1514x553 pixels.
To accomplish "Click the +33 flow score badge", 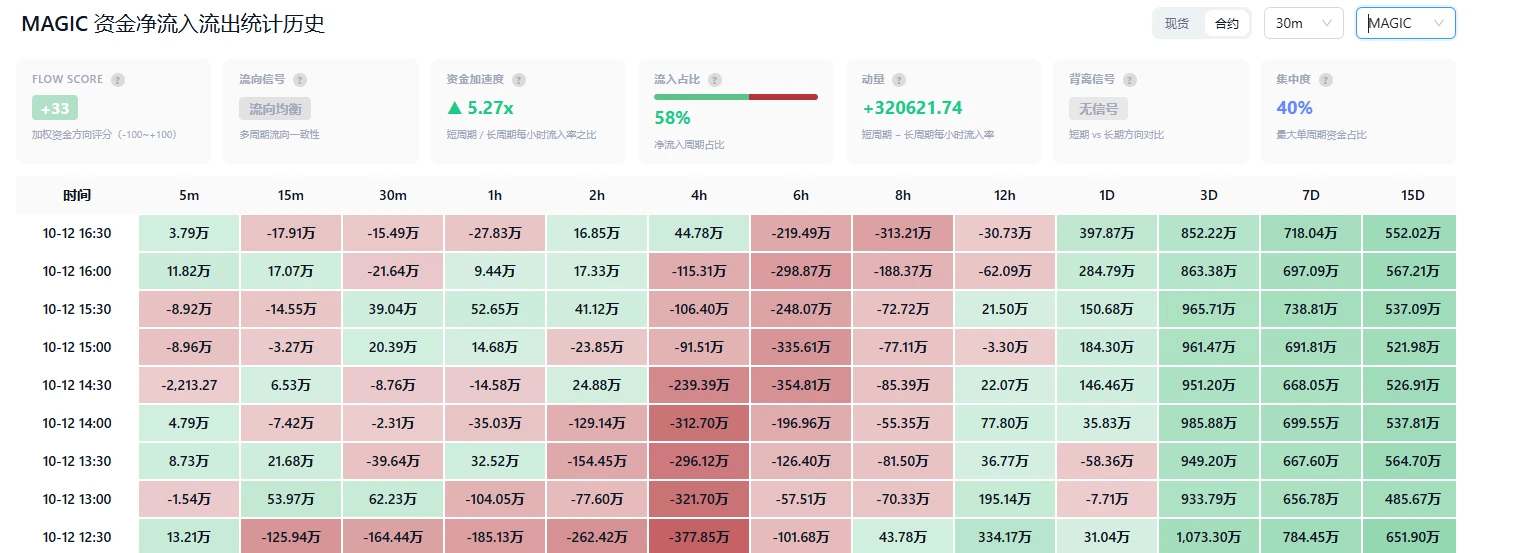I will tap(54, 108).
